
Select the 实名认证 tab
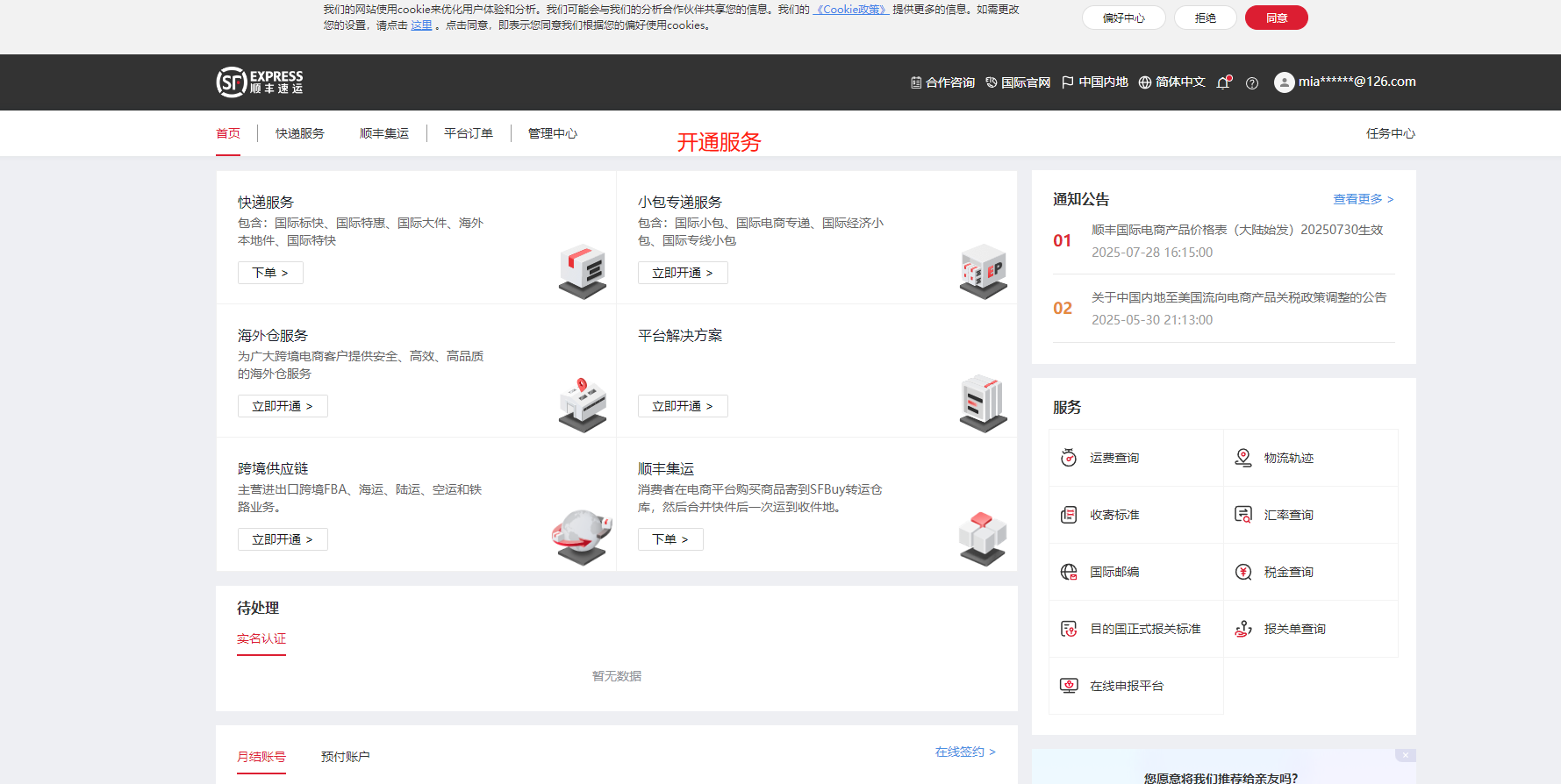click(261, 638)
